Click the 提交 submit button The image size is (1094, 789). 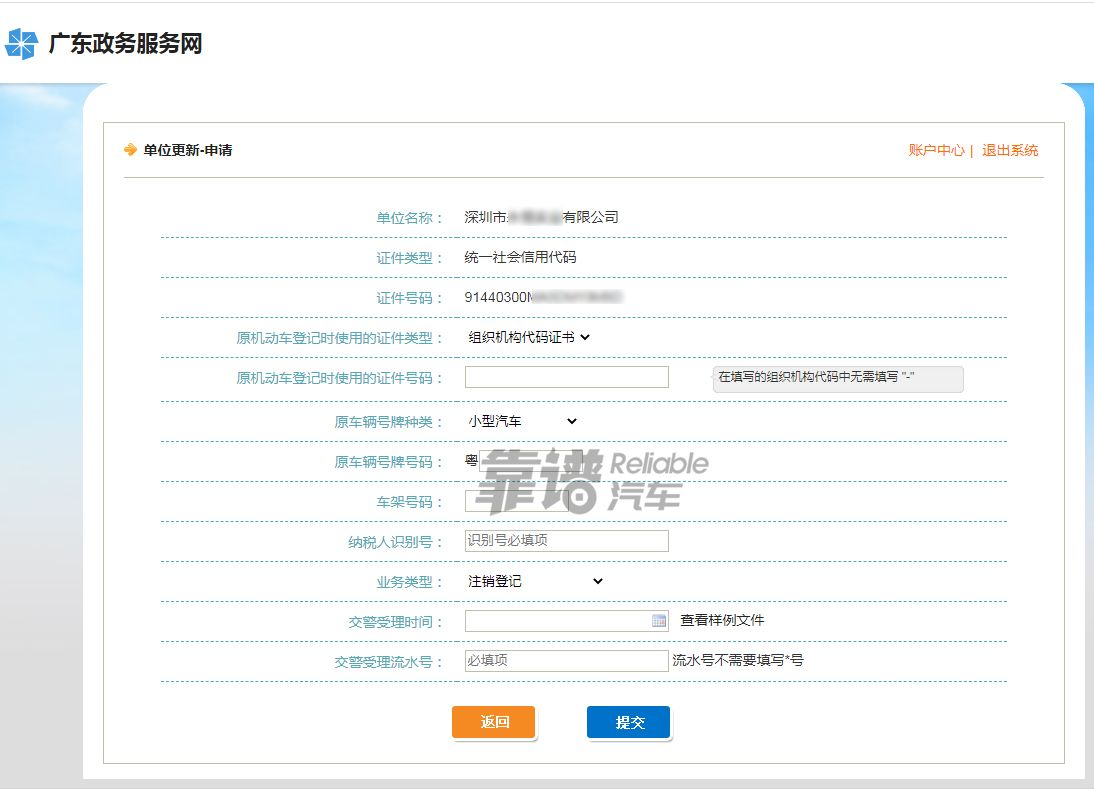click(x=628, y=722)
